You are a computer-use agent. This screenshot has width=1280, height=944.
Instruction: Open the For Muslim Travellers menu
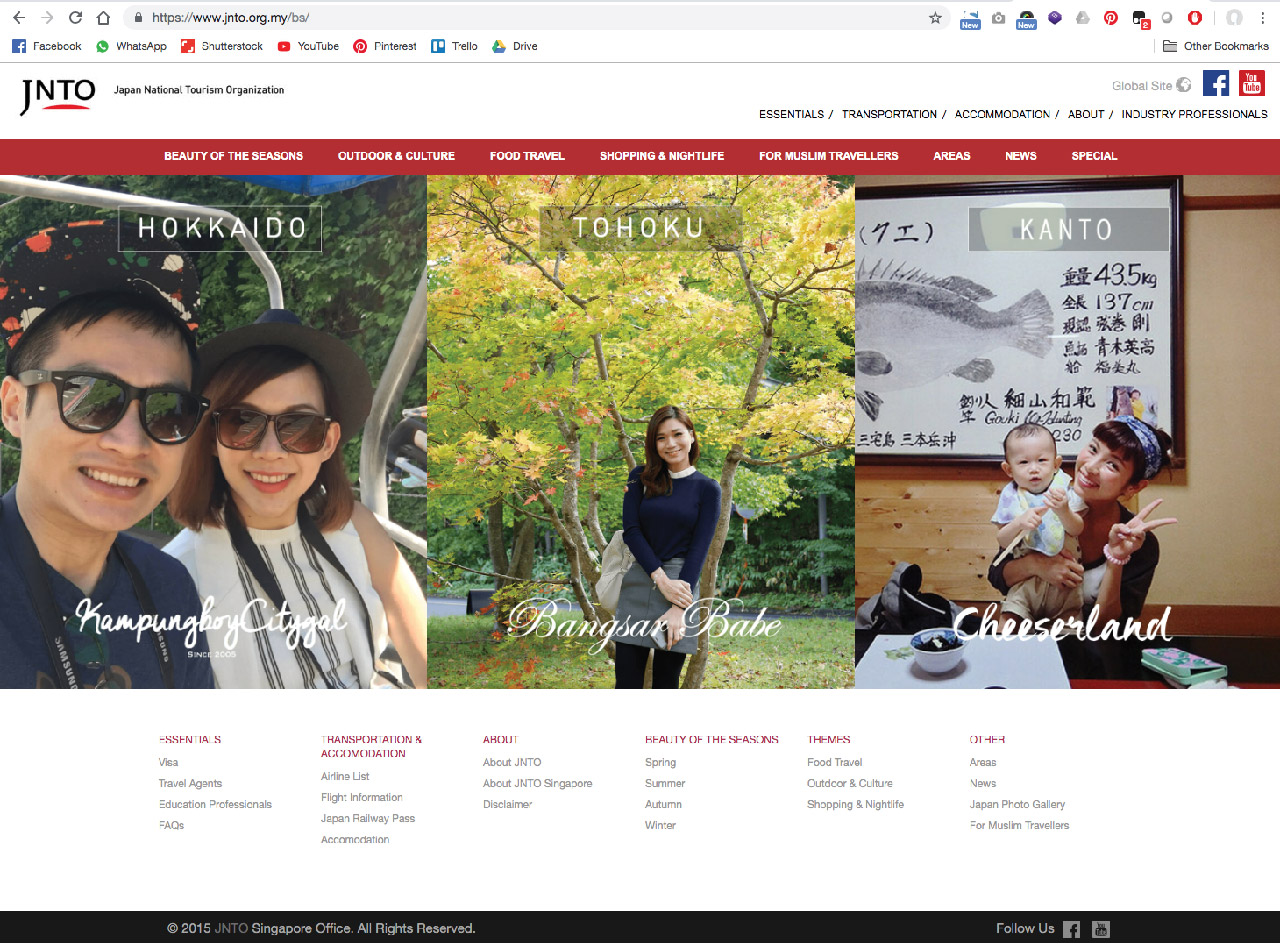point(828,156)
